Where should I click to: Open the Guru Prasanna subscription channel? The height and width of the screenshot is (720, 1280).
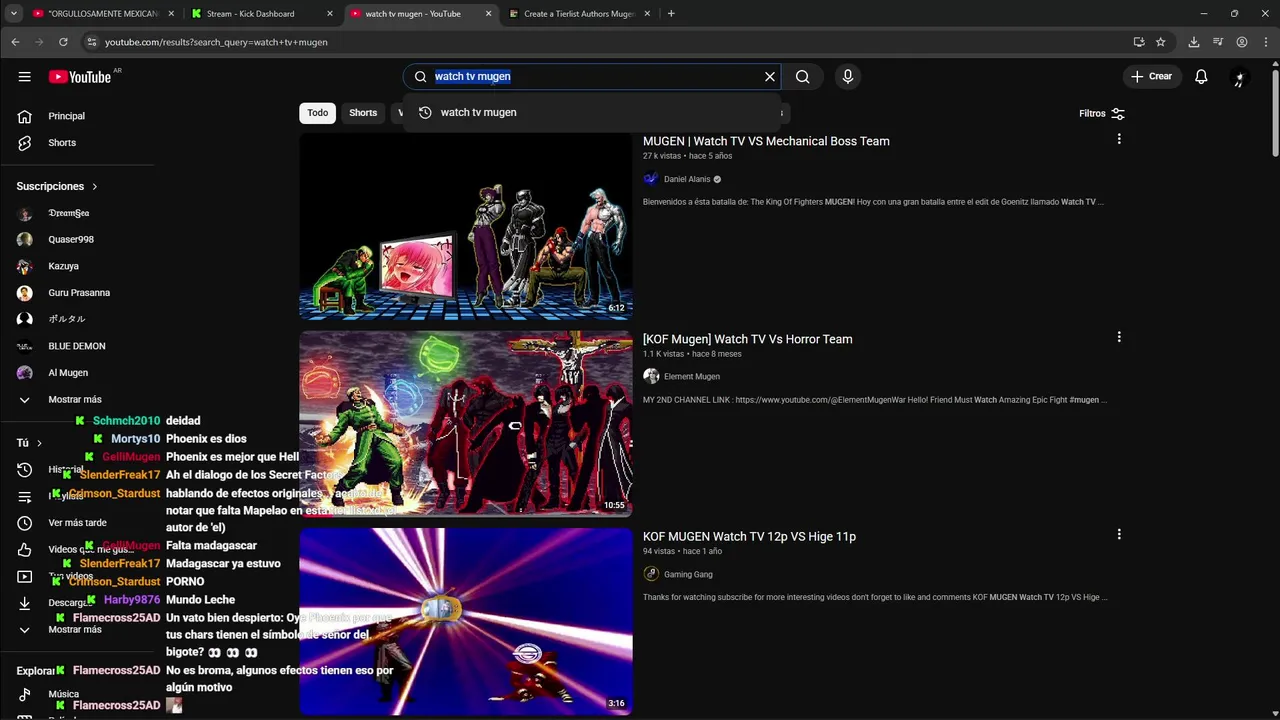pos(78,292)
